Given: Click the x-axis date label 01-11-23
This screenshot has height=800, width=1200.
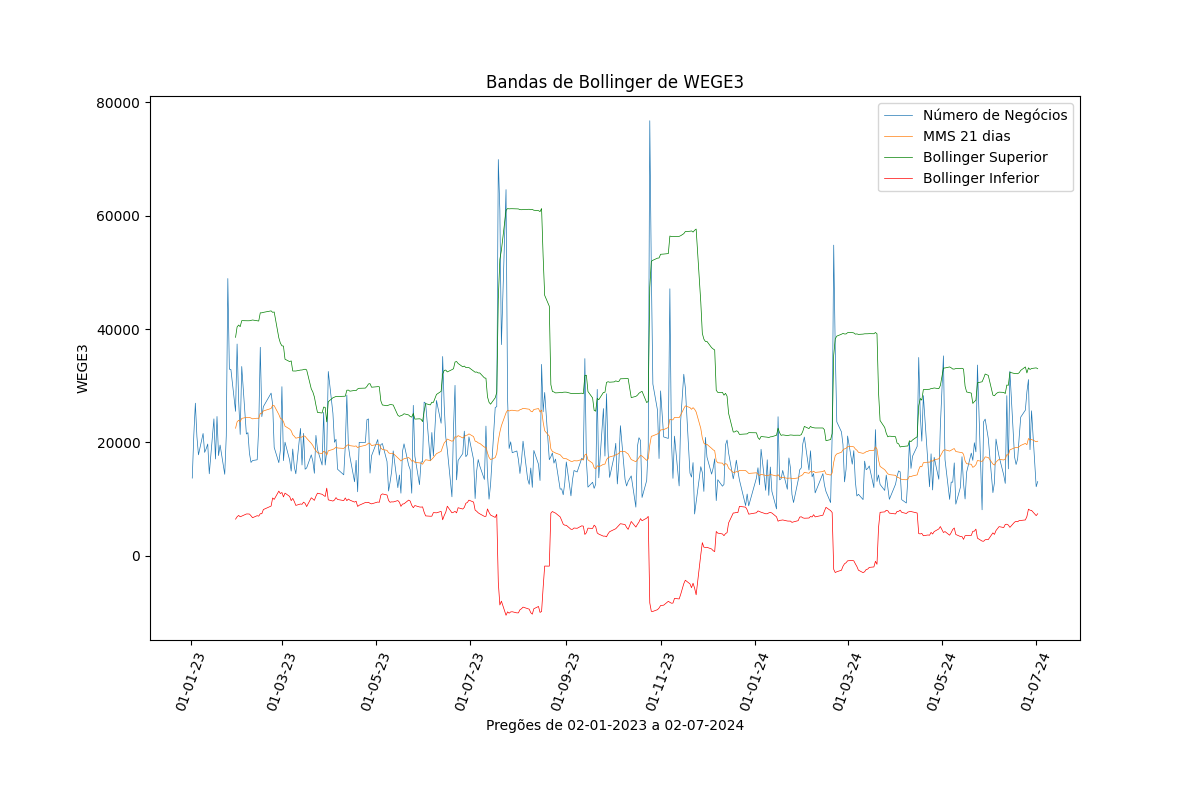Looking at the screenshot, I should click(658, 681).
